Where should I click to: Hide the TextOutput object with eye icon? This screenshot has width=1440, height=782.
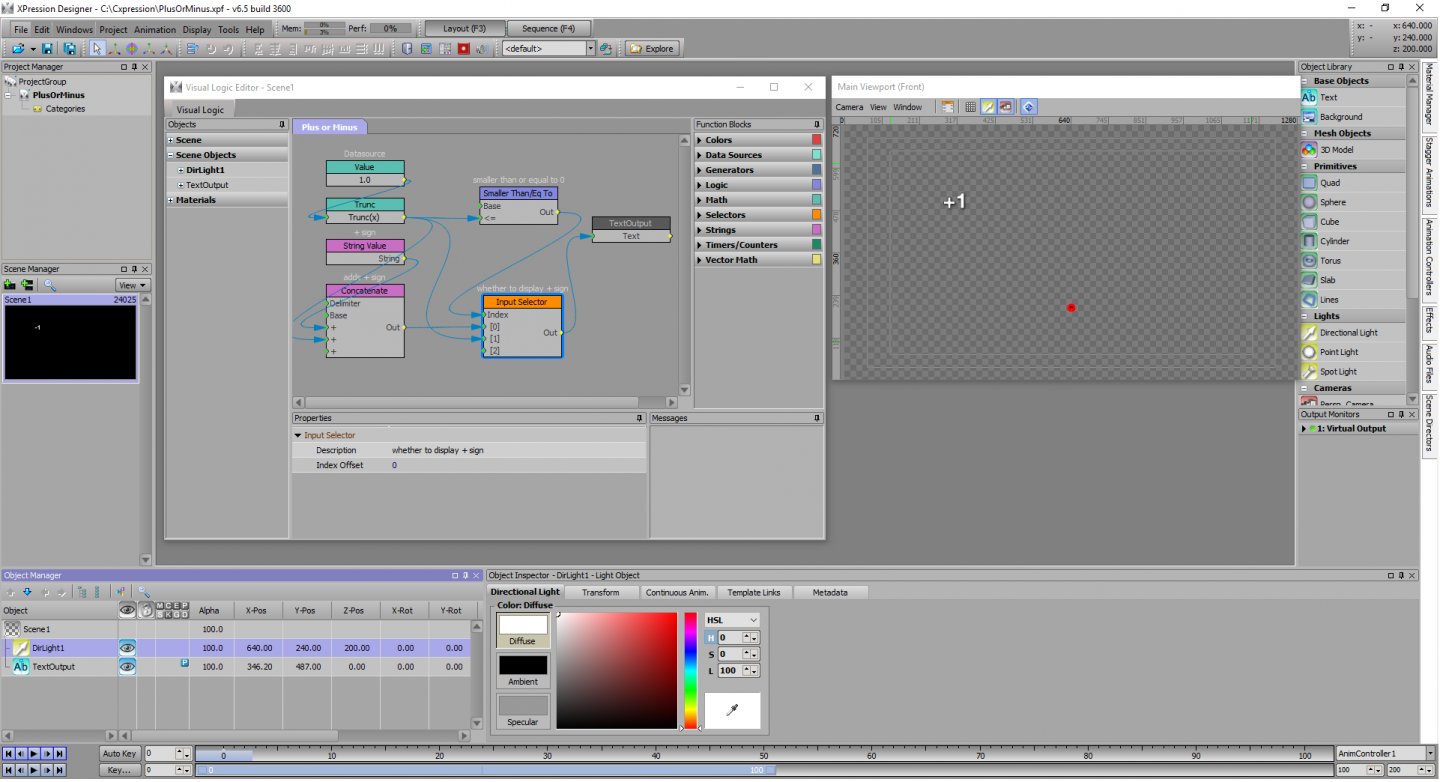tap(128, 666)
